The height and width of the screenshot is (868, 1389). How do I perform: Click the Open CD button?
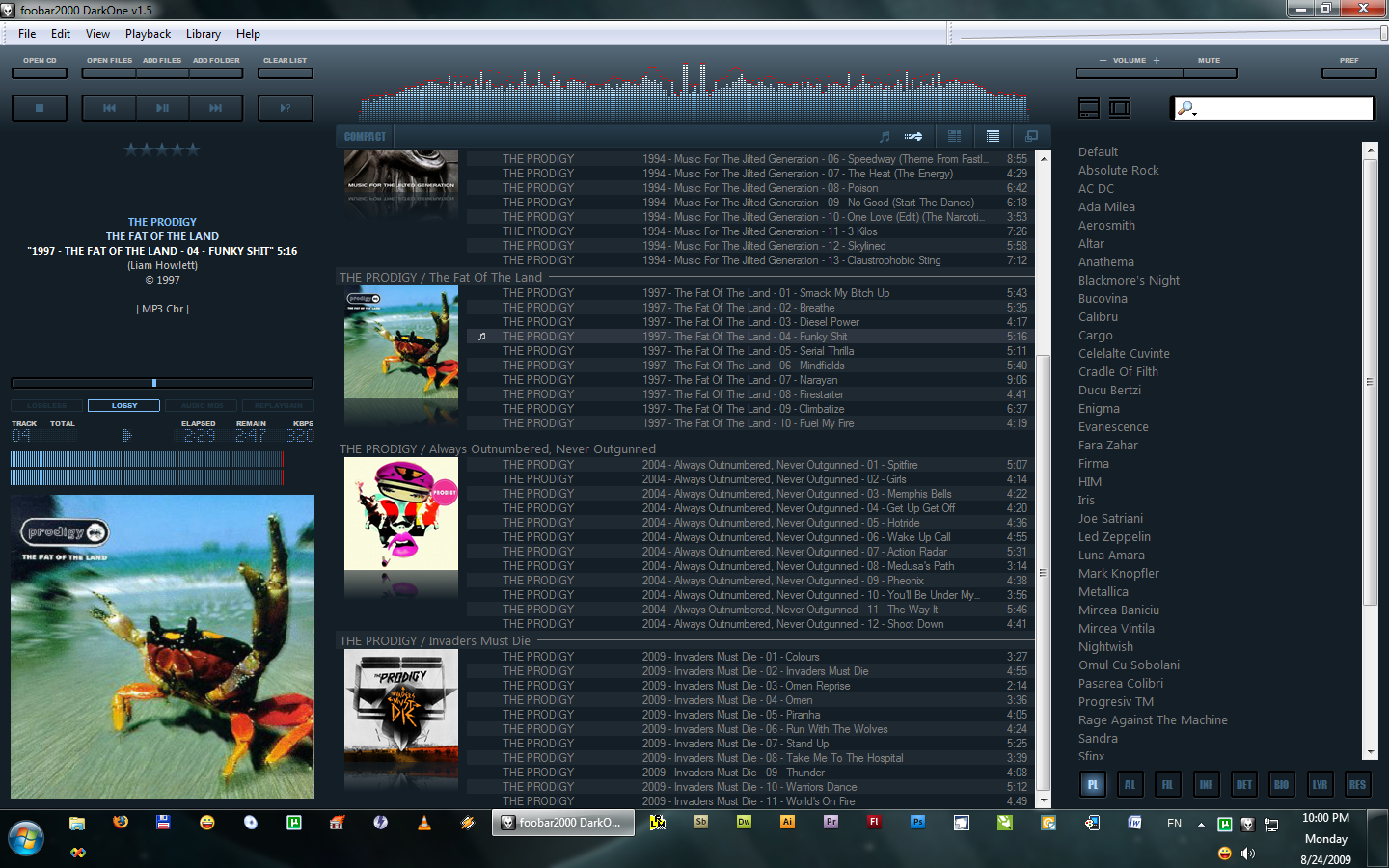40,72
